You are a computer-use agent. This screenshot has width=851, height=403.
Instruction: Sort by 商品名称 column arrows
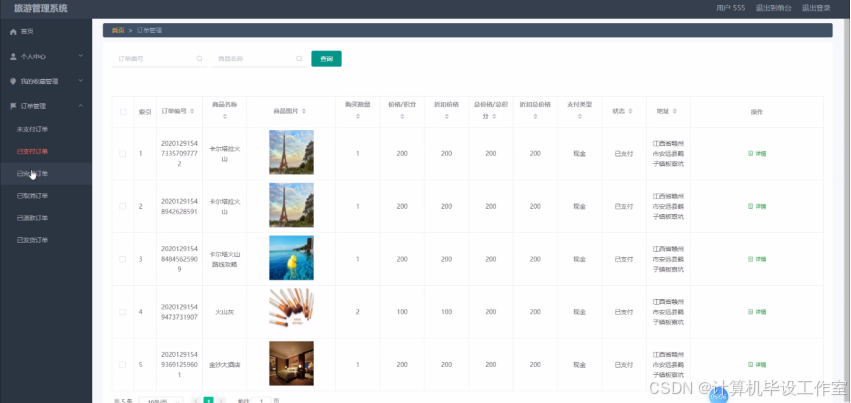coord(225,117)
